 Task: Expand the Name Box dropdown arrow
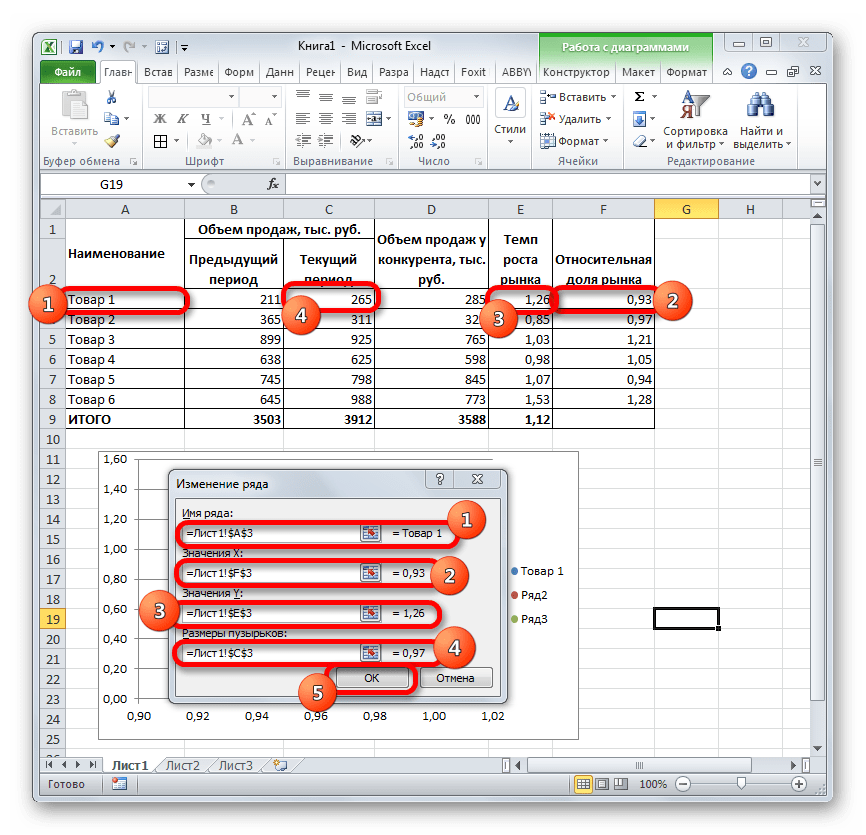click(191, 184)
